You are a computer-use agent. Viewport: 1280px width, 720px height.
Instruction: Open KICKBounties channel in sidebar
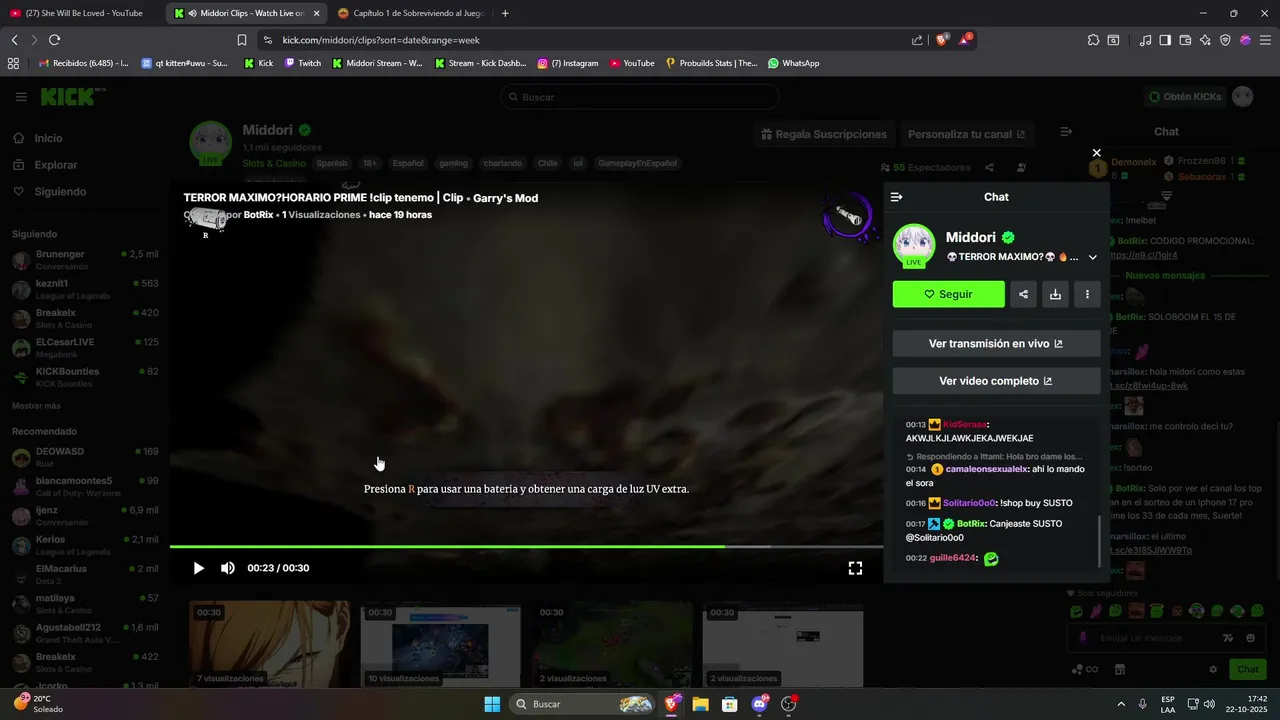tap(85, 377)
